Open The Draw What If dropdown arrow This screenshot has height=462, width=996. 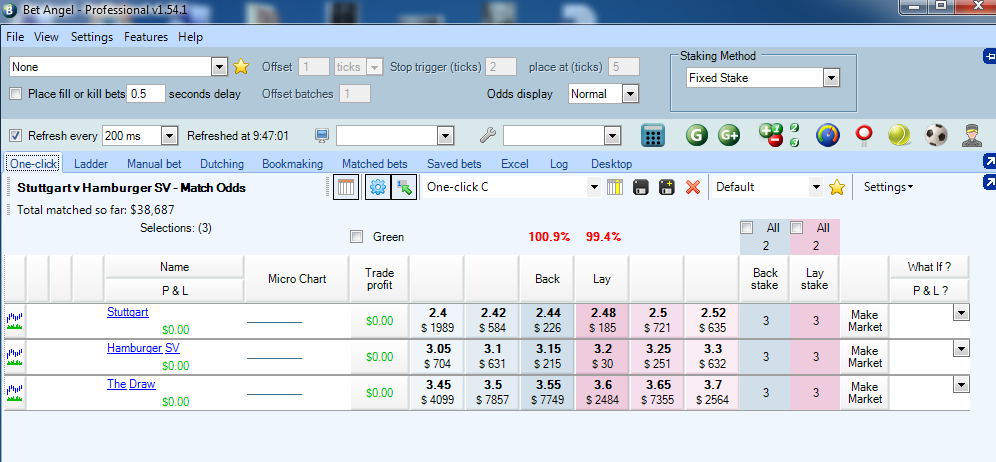tap(961, 385)
